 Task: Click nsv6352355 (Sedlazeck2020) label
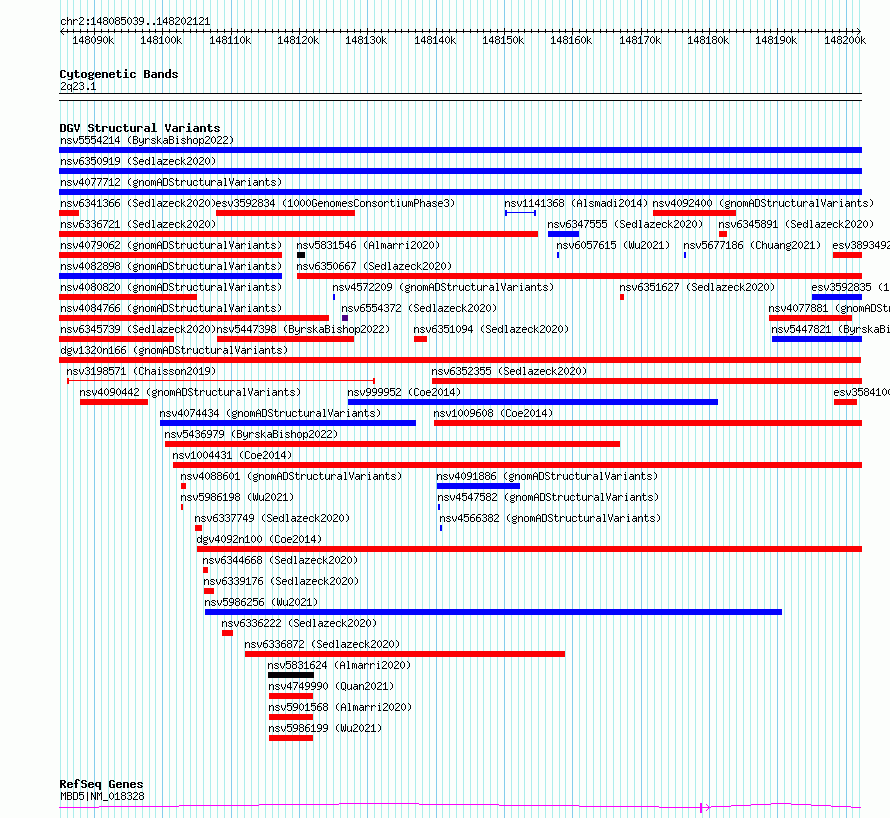(509, 371)
